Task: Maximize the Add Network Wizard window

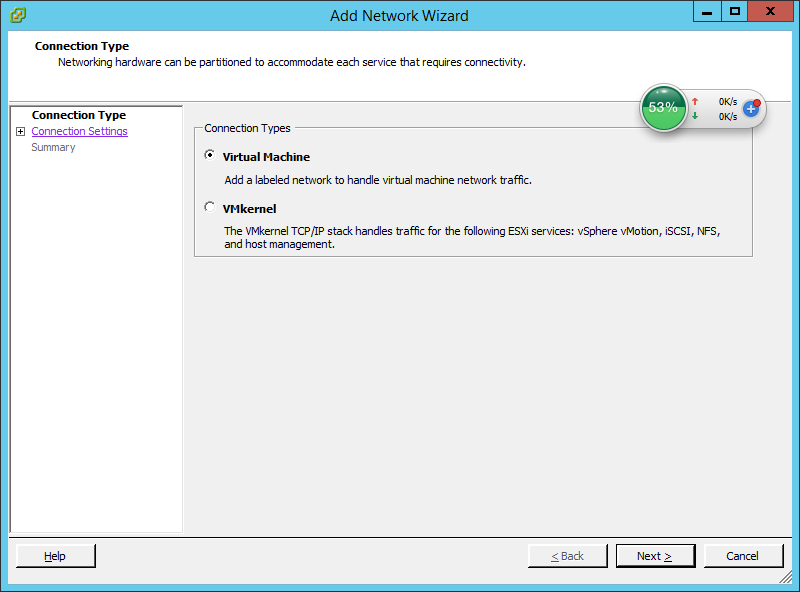Action: pyautogui.click(x=735, y=11)
